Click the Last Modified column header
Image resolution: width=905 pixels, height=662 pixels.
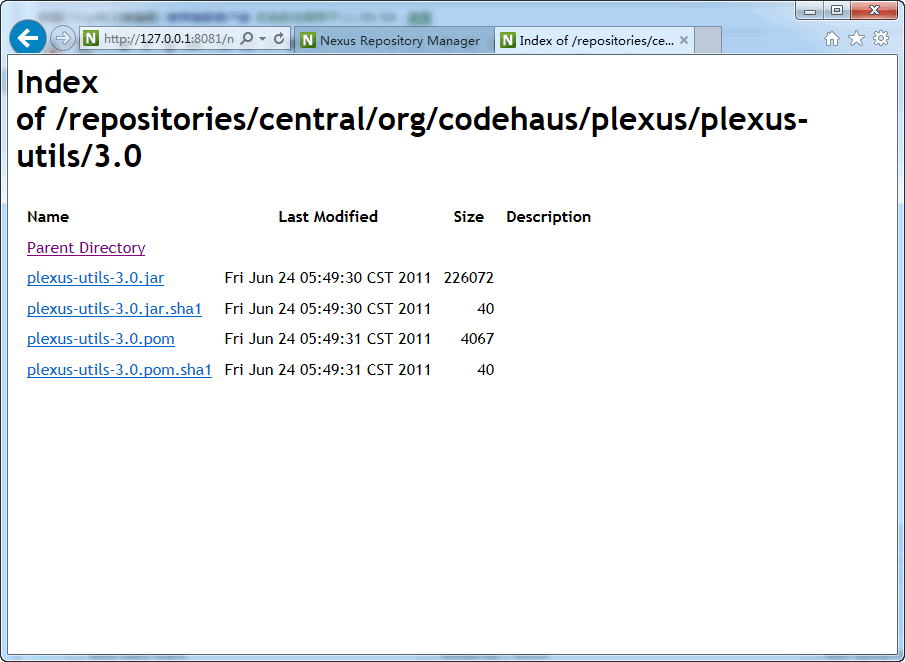point(328,217)
